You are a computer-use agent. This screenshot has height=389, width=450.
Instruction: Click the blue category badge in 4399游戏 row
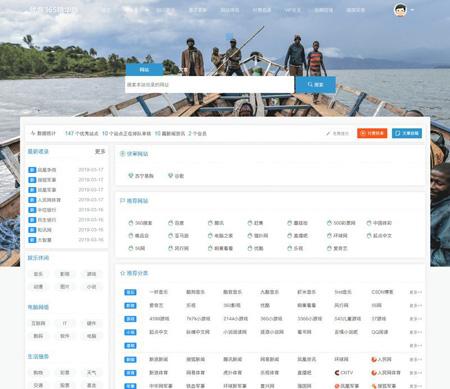130,319
